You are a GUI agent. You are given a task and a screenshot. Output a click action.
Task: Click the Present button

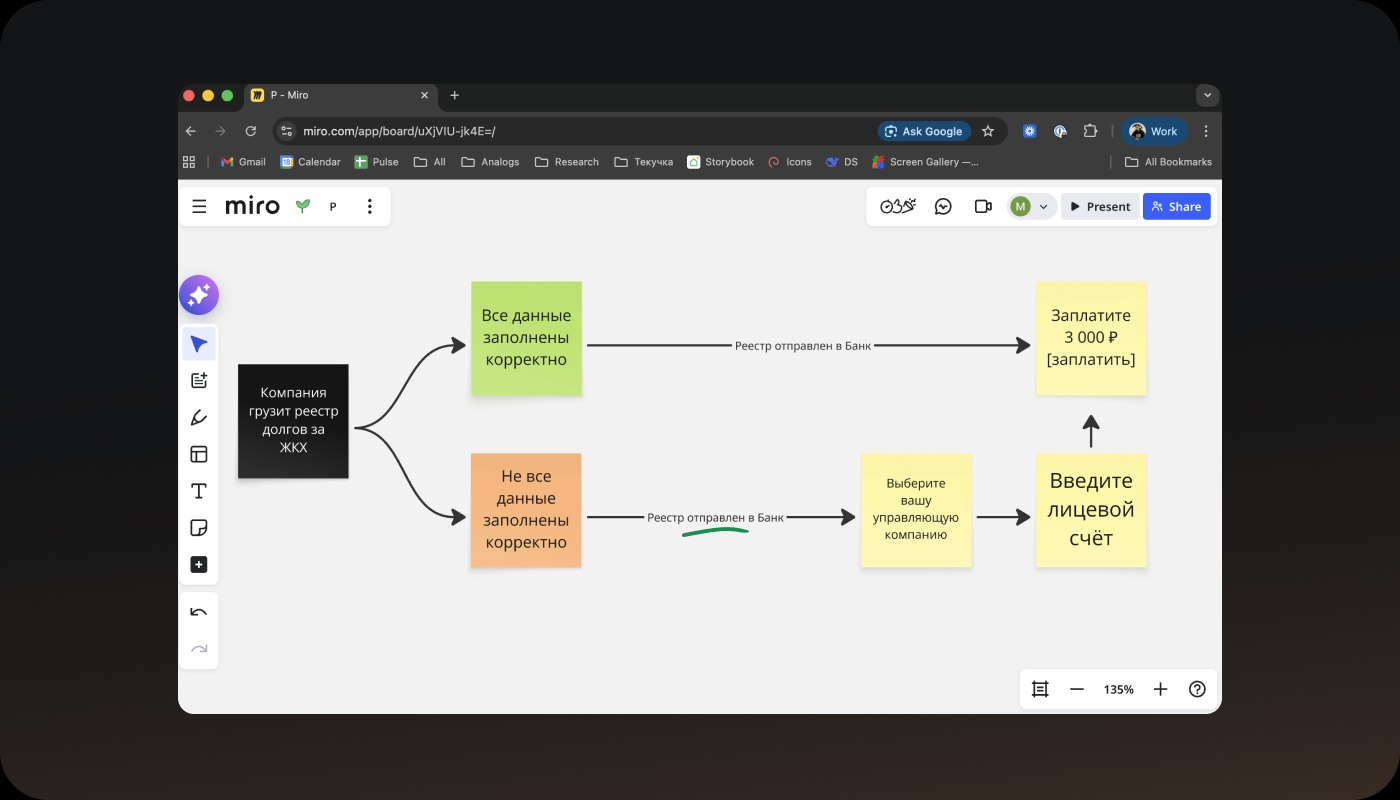1100,207
